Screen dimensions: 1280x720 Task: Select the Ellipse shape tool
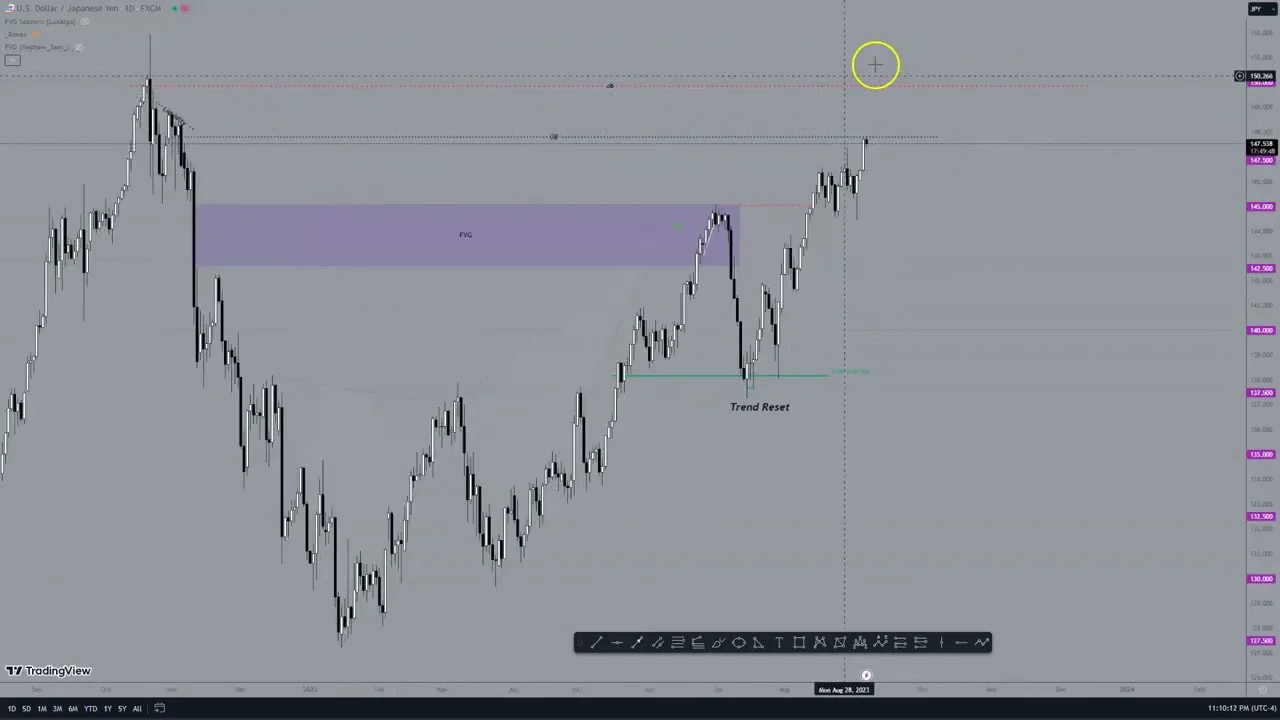(x=738, y=643)
